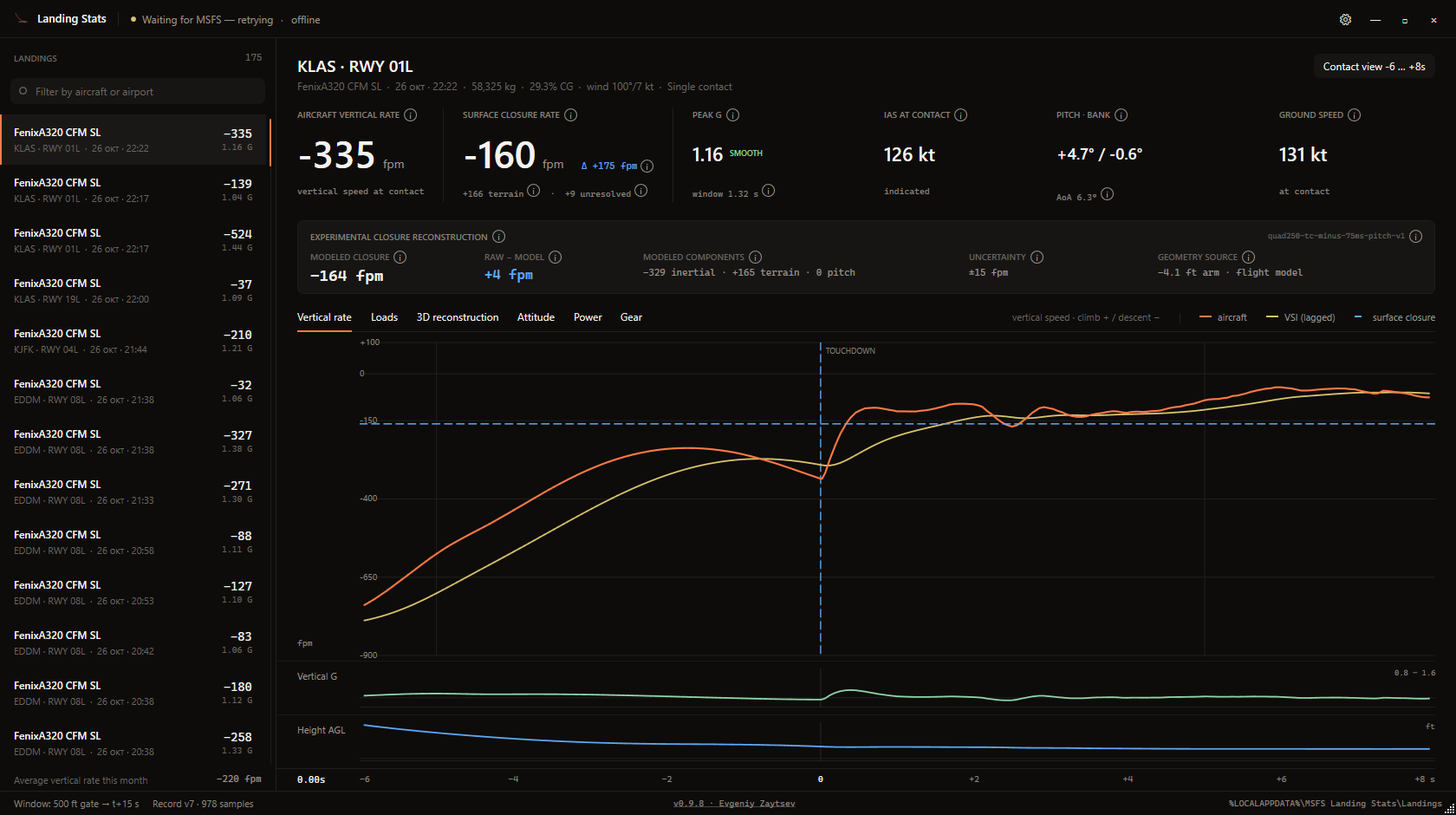
Task: Show info for Surface Closure Rate
Action: click(x=571, y=115)
